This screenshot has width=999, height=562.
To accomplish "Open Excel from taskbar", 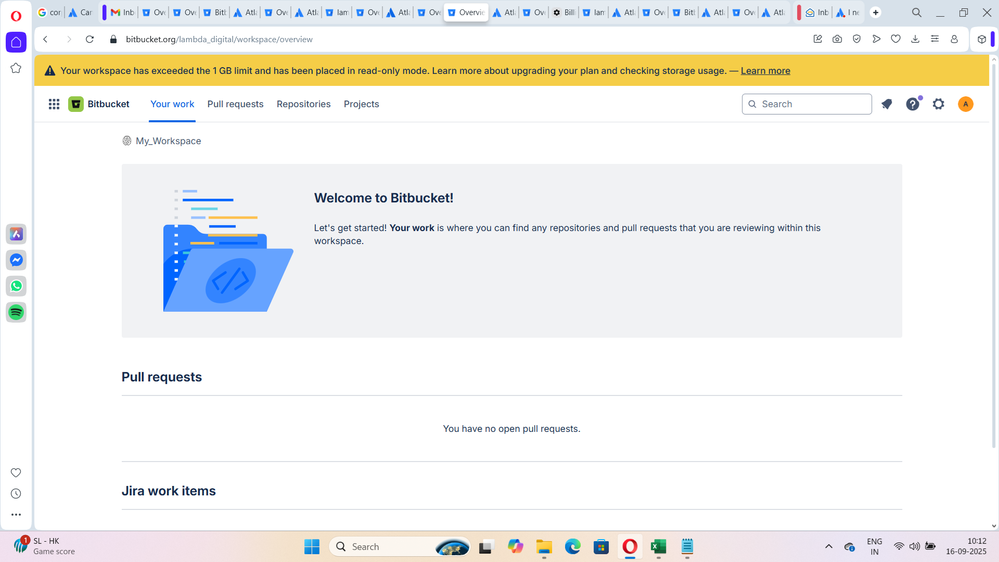I will (658, 547).
